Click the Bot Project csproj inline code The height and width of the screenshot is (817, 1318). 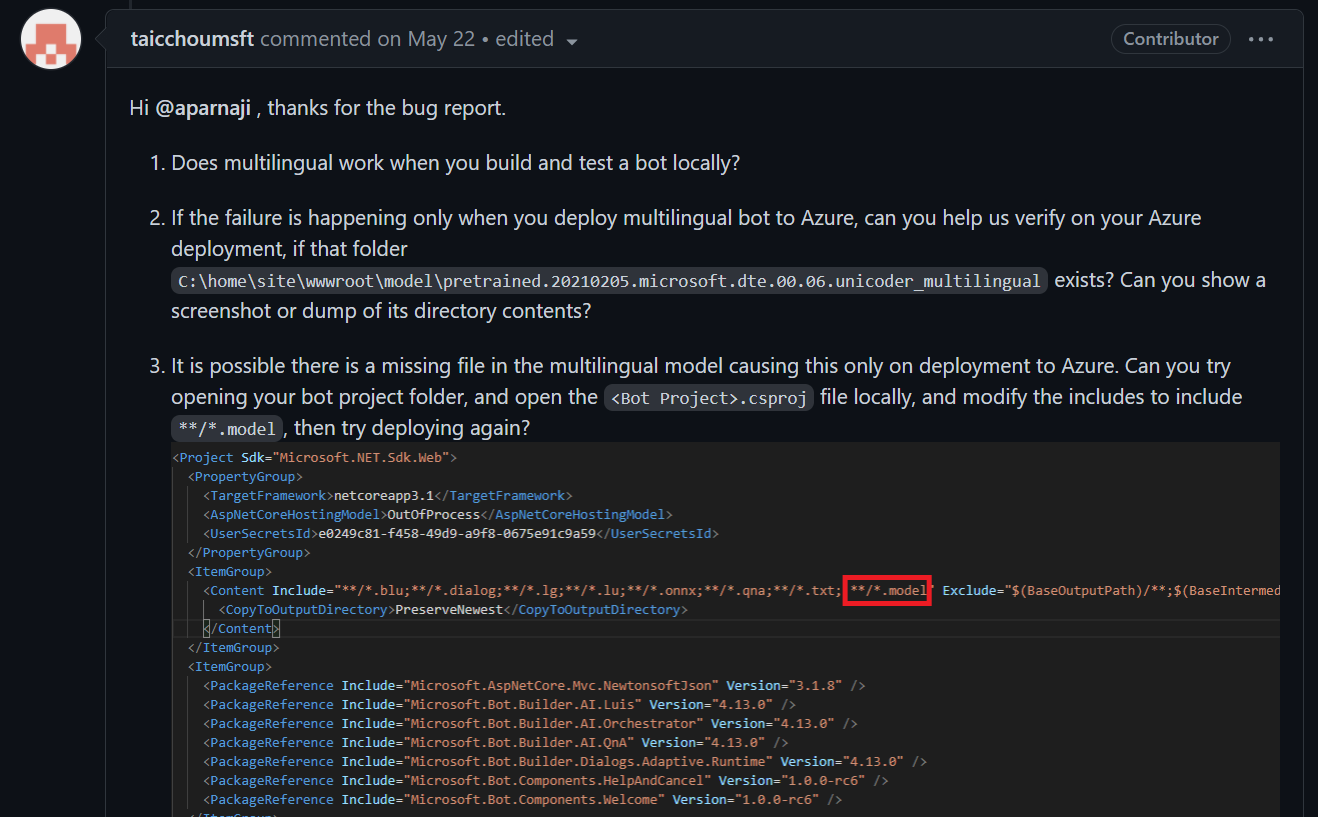(x=708, y=397)
